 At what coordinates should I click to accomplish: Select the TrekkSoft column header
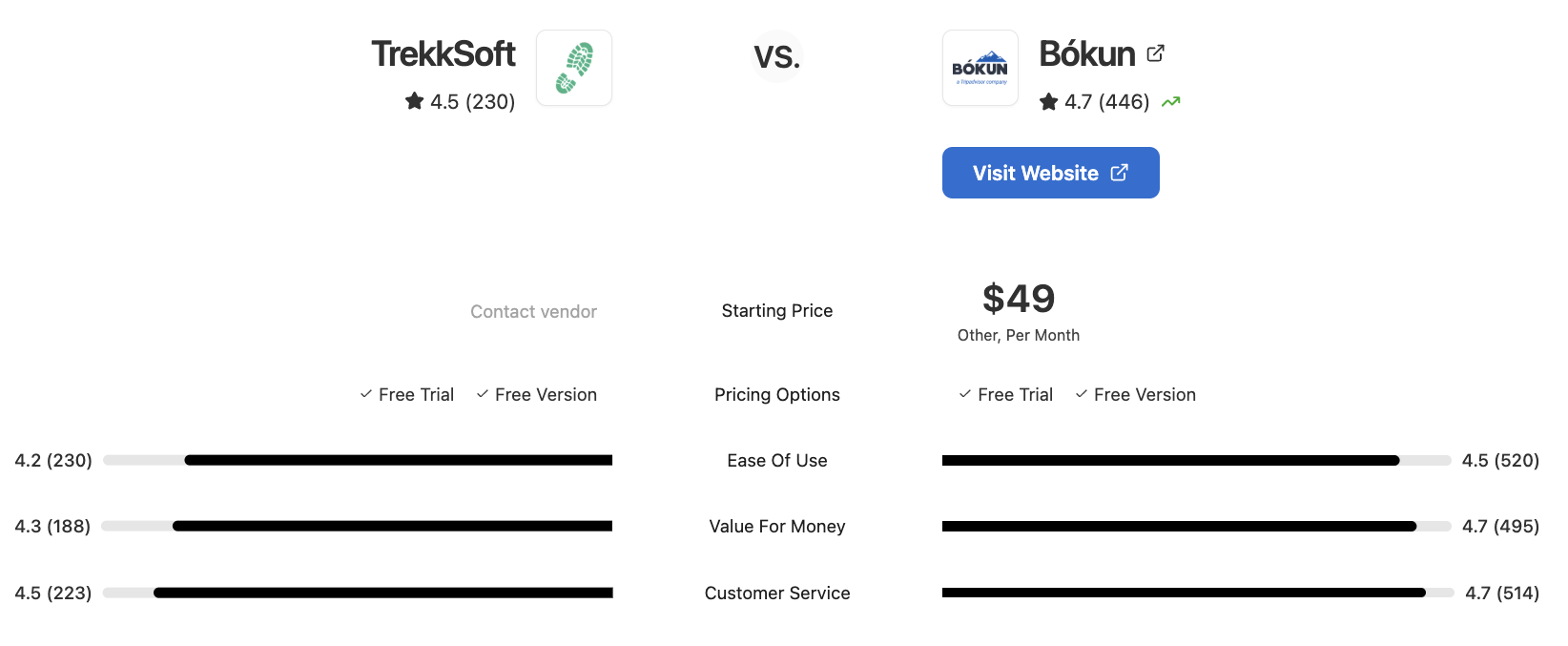[x=444, y=54]
